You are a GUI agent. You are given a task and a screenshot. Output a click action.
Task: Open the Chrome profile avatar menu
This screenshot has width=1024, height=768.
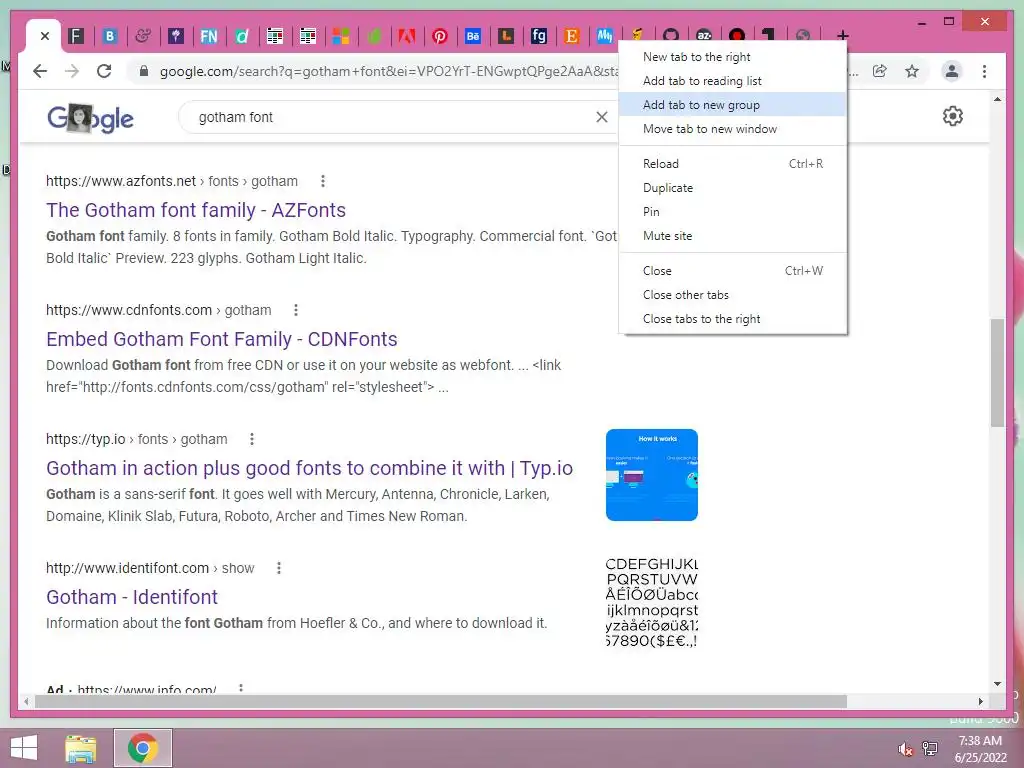pos(952,71)
